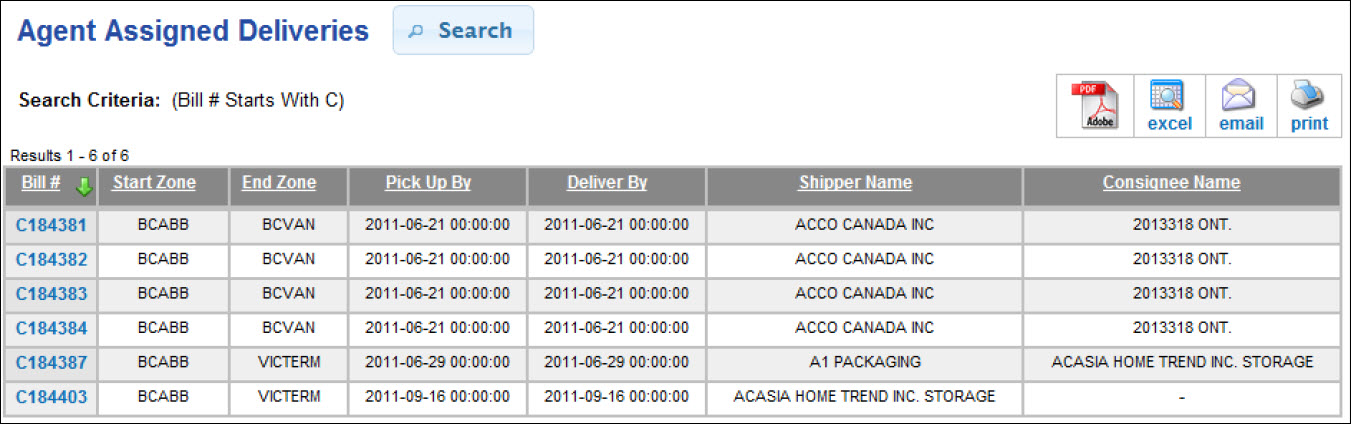Sort by Pick Up By column
Image resolution: width=1351 pixels, height=424 pixels.
point(428,183)
